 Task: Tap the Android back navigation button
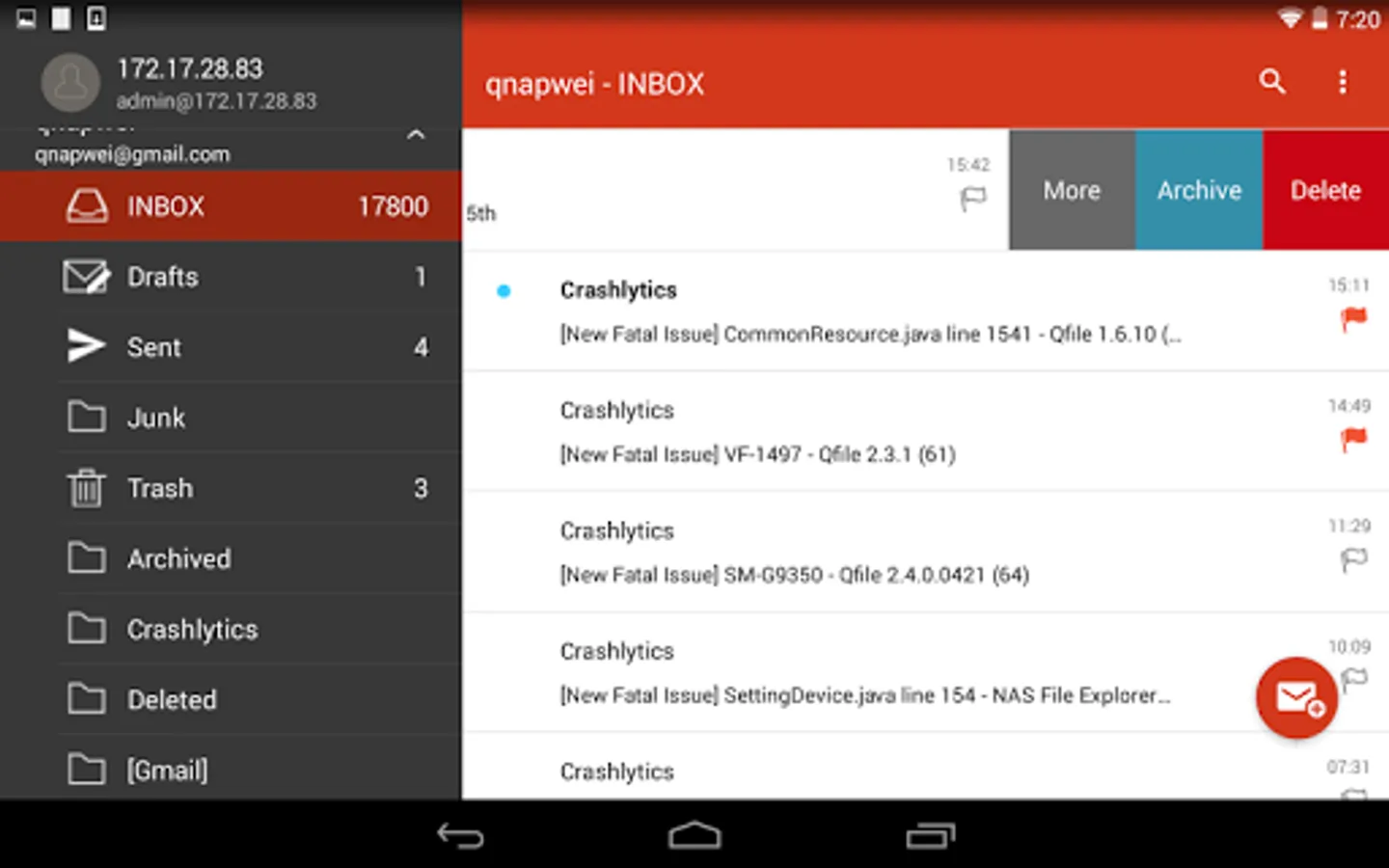click(460, 835)
